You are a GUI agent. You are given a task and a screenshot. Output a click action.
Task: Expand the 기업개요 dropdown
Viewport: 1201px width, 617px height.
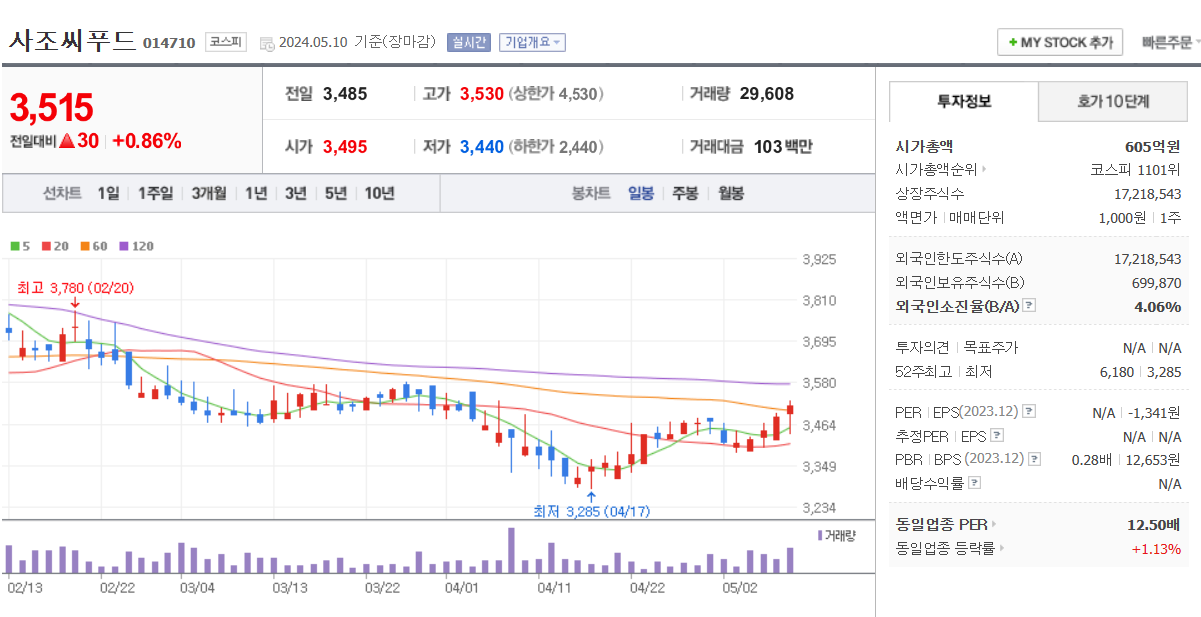point(532,42)
